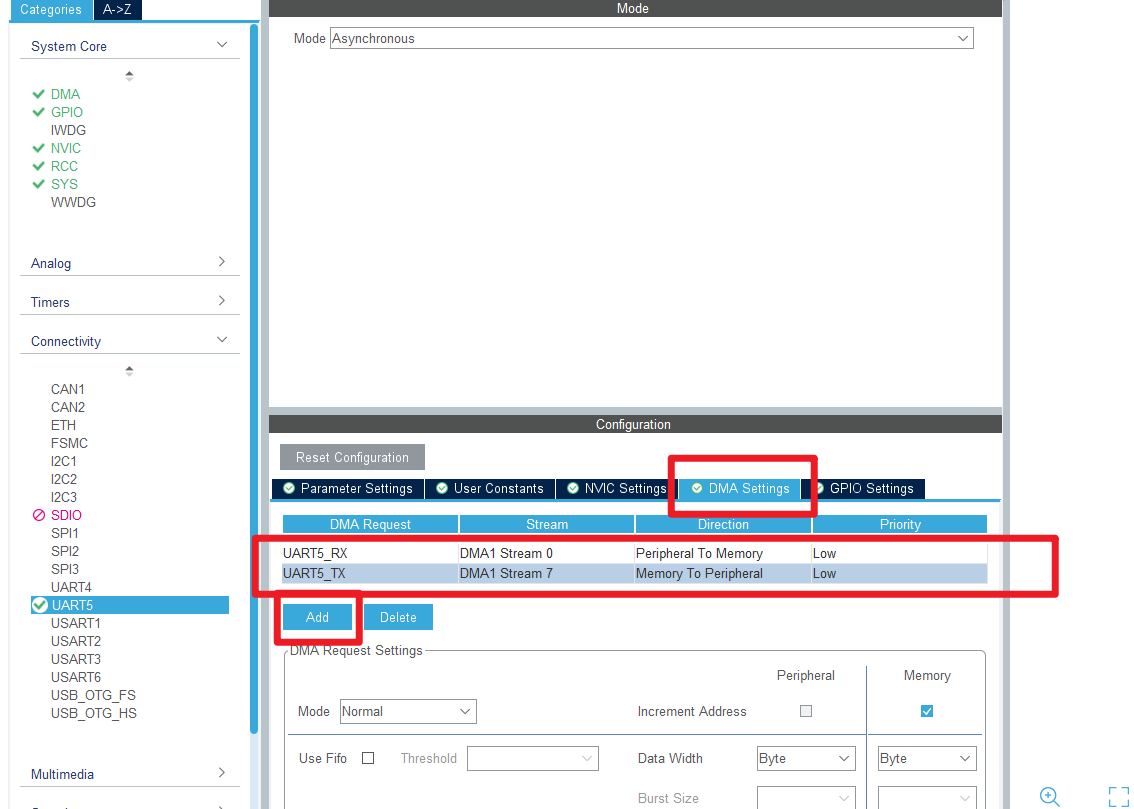1134x809 pixels.
Task: Click the Stream column header
Action: (x=547, y=524)
